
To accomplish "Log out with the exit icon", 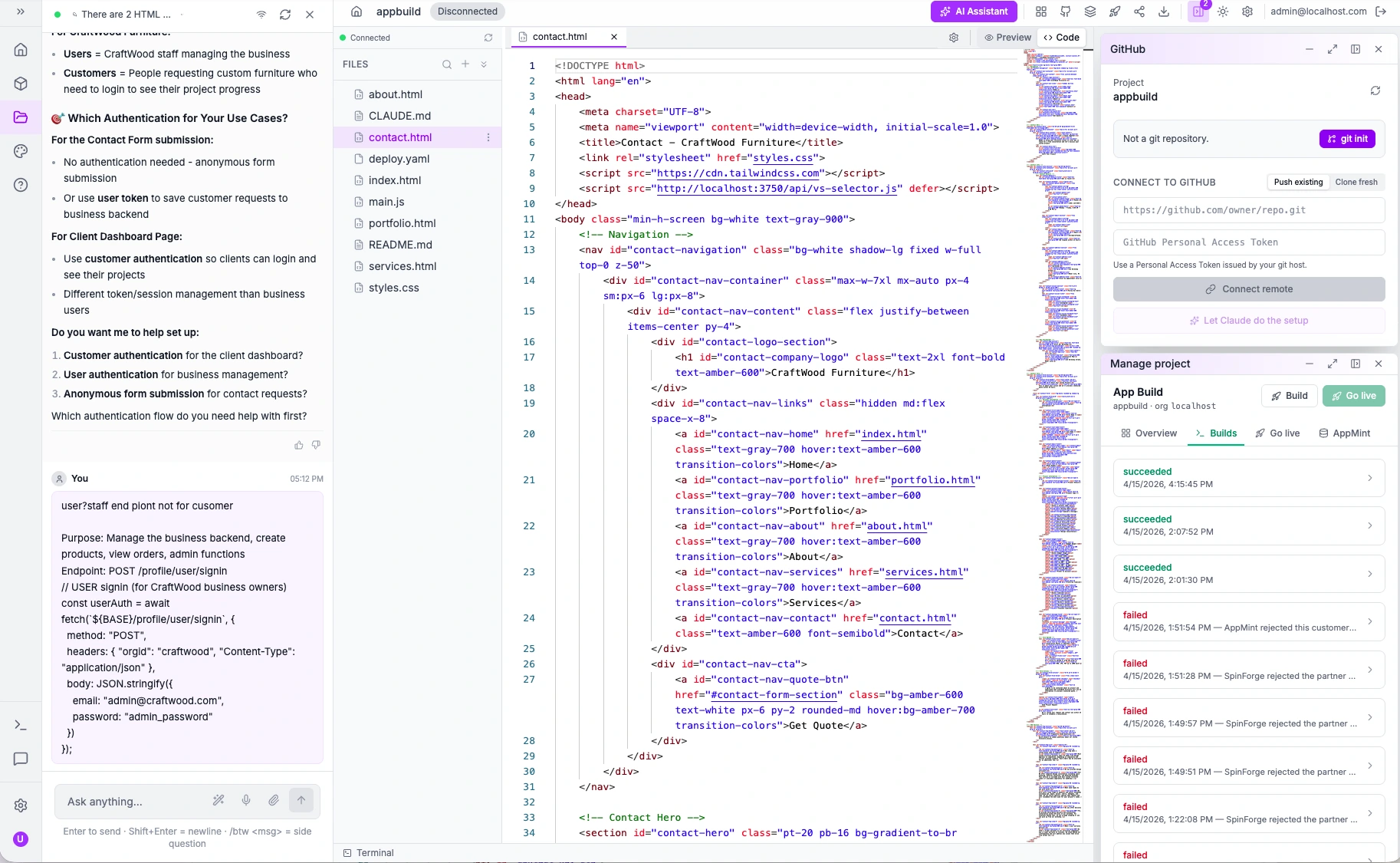I will coord(1381,12).
